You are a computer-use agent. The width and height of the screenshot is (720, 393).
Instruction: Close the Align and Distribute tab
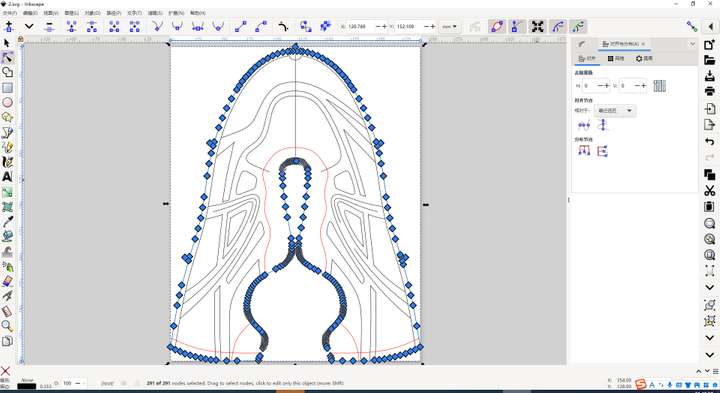(x=643, y=44)
